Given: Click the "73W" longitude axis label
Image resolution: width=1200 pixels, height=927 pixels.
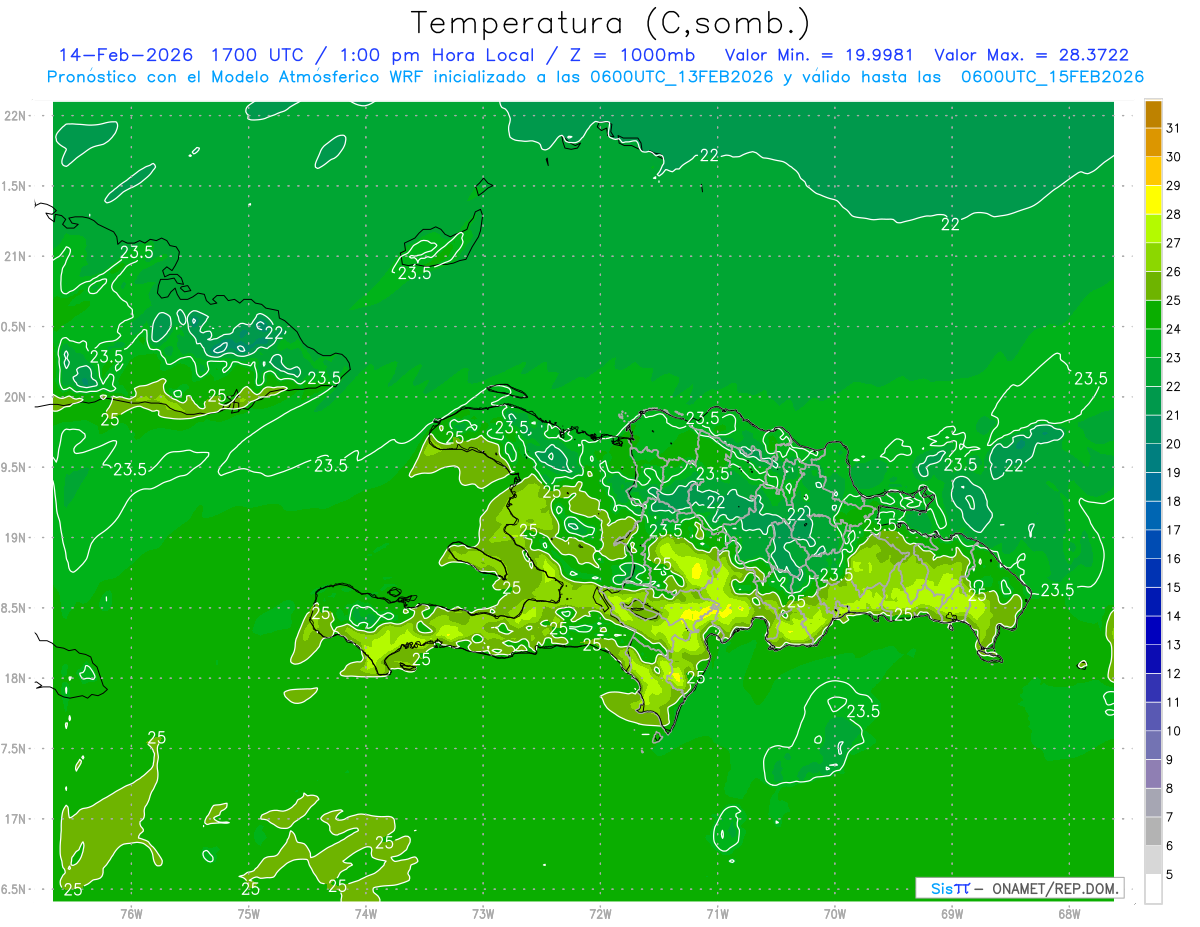Looking at the screenshot, I should coord(483,914).
